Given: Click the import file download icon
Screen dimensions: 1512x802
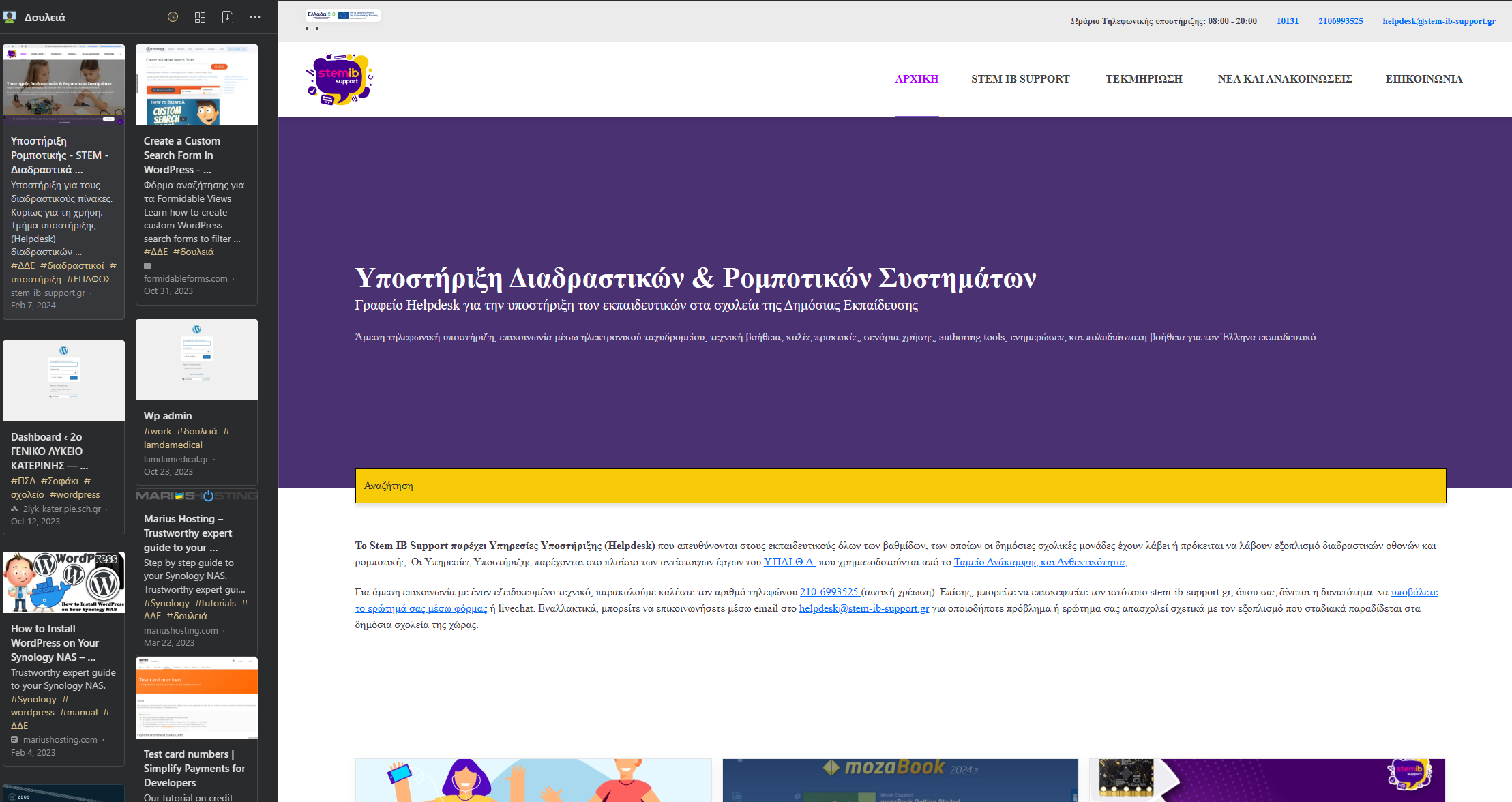Looking at the screenshot, I should pyautogui.click(x=228, y=17).
